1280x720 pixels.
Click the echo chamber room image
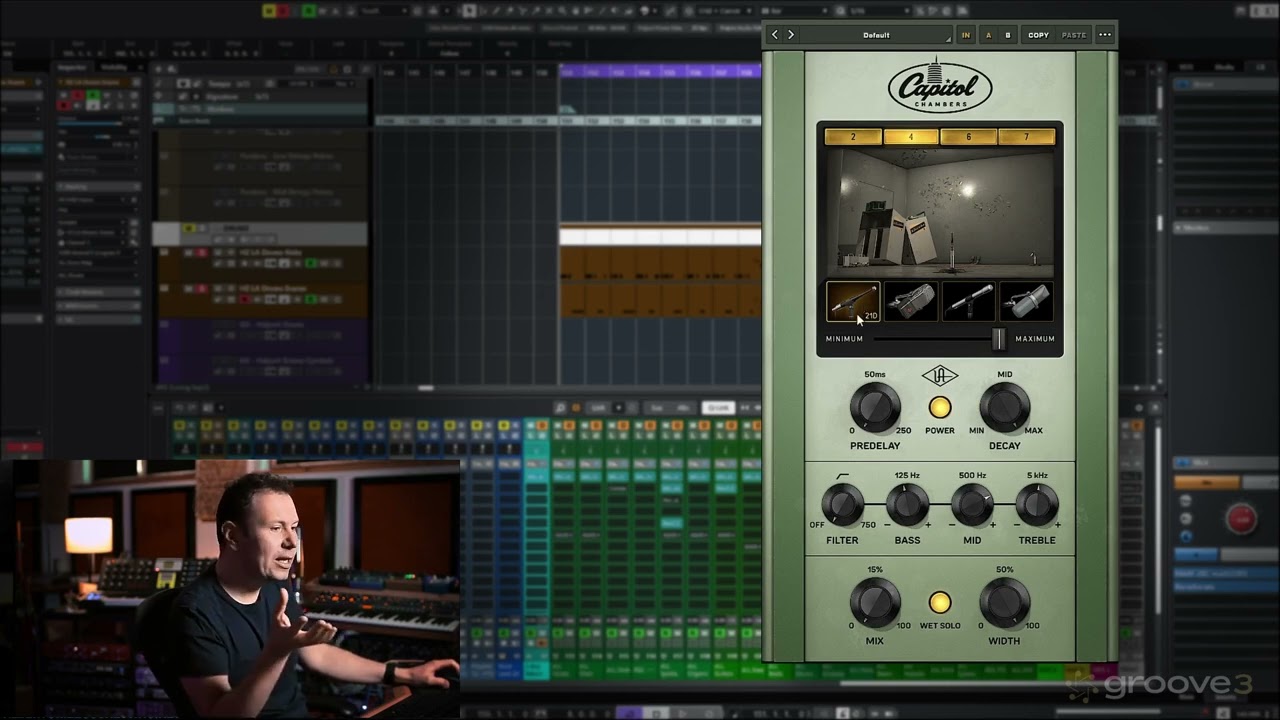click(940, 213)
